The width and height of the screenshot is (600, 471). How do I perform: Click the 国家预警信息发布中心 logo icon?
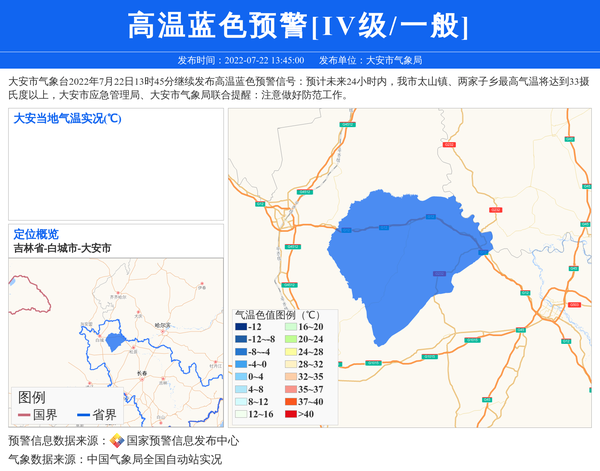pyautogui.click(x=117, y=441)
